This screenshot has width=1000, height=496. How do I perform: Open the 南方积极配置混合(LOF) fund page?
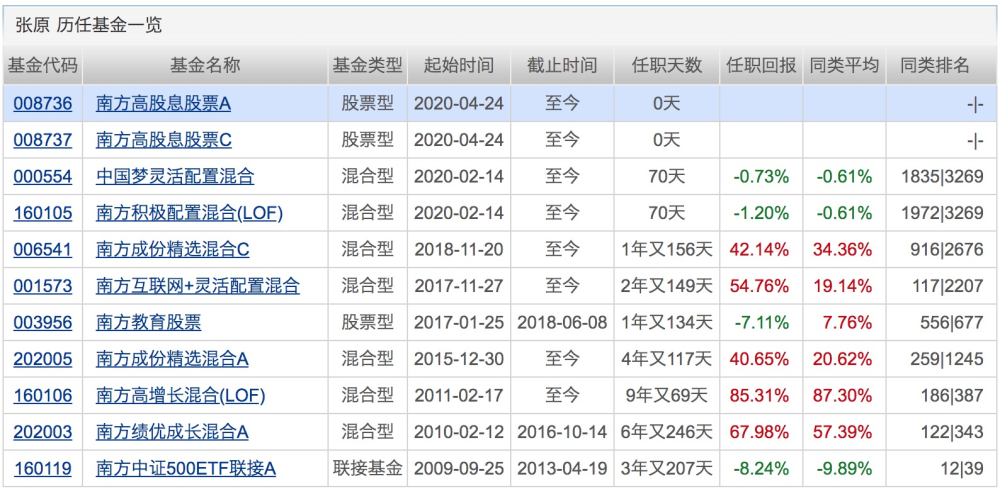189,213
